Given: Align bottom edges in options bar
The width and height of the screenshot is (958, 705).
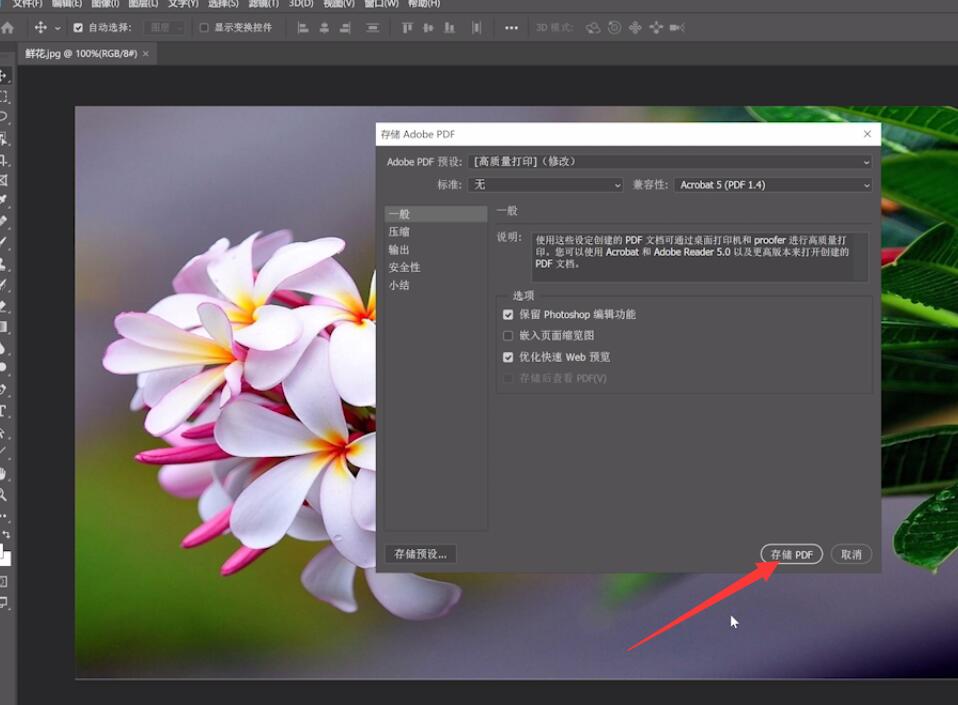Looking at the screenshot, I should point(450,27).
